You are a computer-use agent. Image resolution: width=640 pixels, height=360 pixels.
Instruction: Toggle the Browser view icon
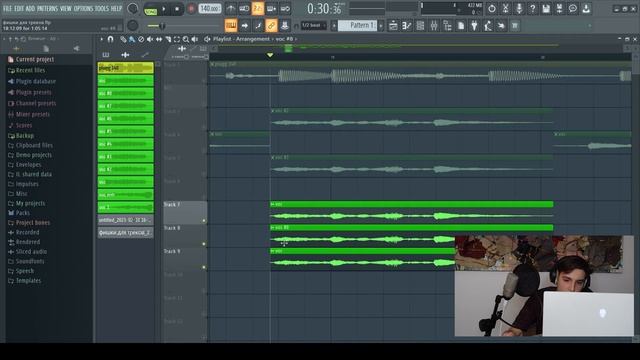[447, 26]
